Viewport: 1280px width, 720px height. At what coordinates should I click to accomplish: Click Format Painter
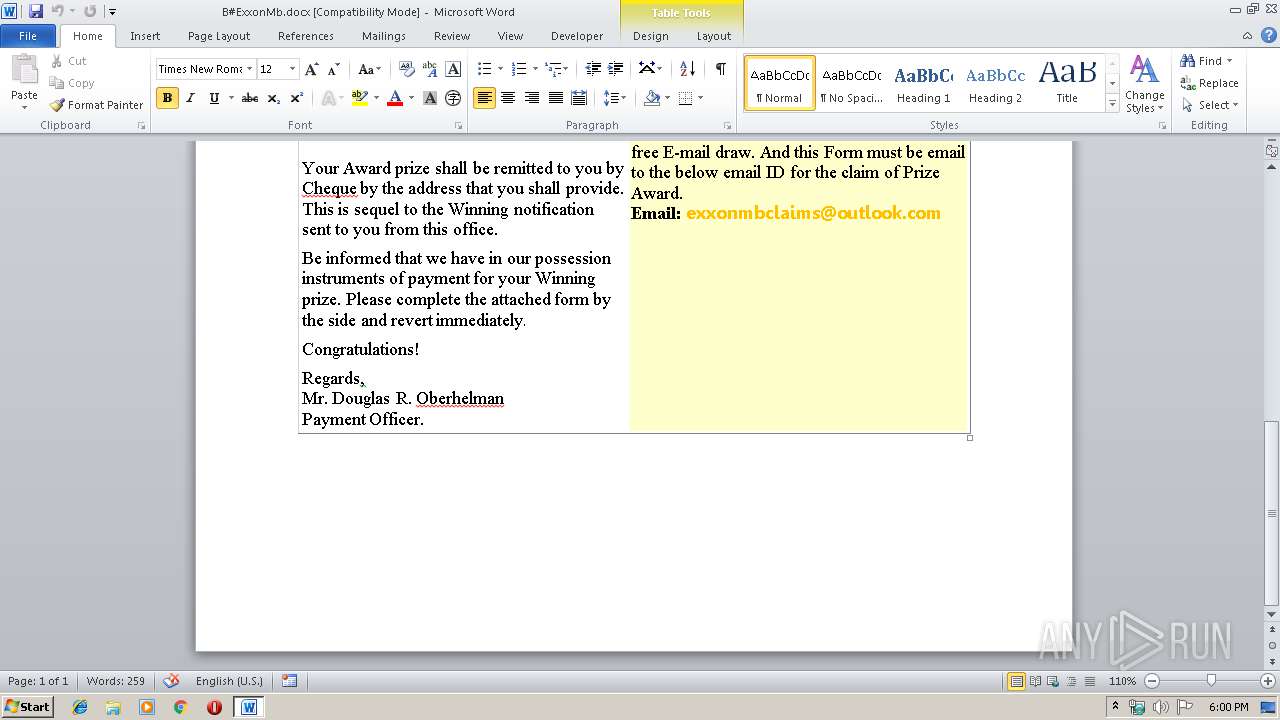(97, 105)
